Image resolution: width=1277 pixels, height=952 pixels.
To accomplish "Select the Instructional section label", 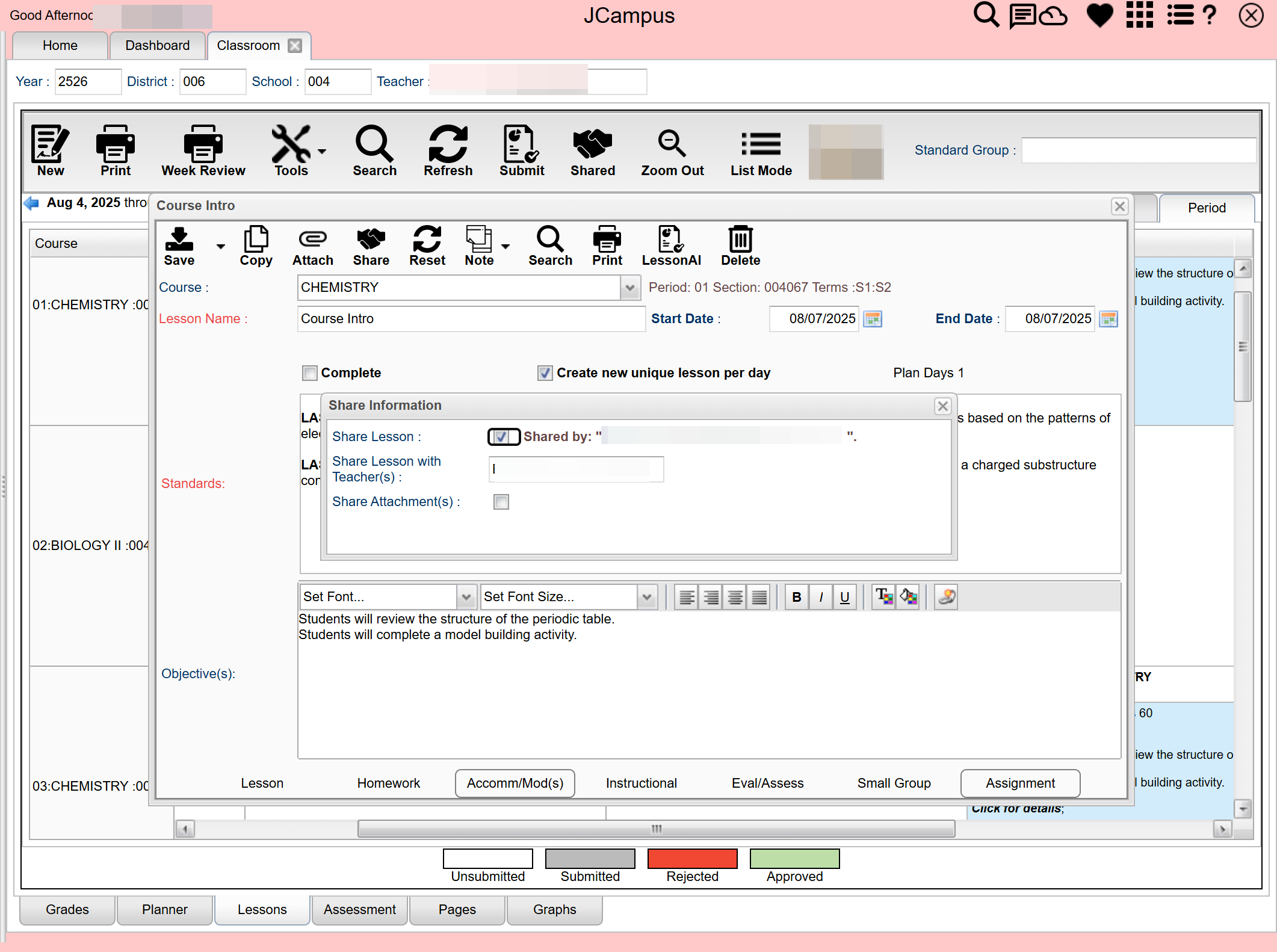I will tap(642, 783).
